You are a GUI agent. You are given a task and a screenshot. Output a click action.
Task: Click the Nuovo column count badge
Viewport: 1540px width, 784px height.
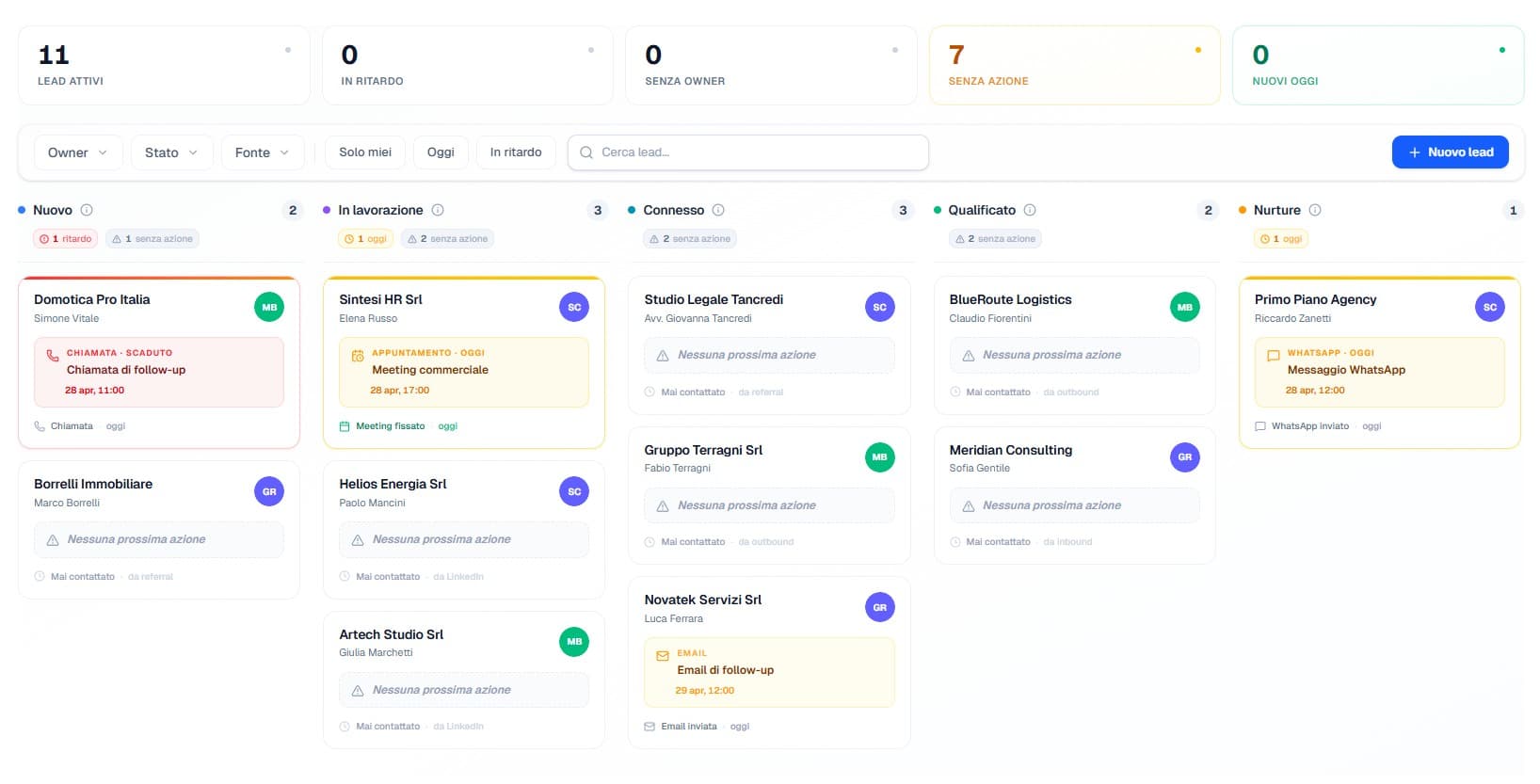(x=293, y=210)
